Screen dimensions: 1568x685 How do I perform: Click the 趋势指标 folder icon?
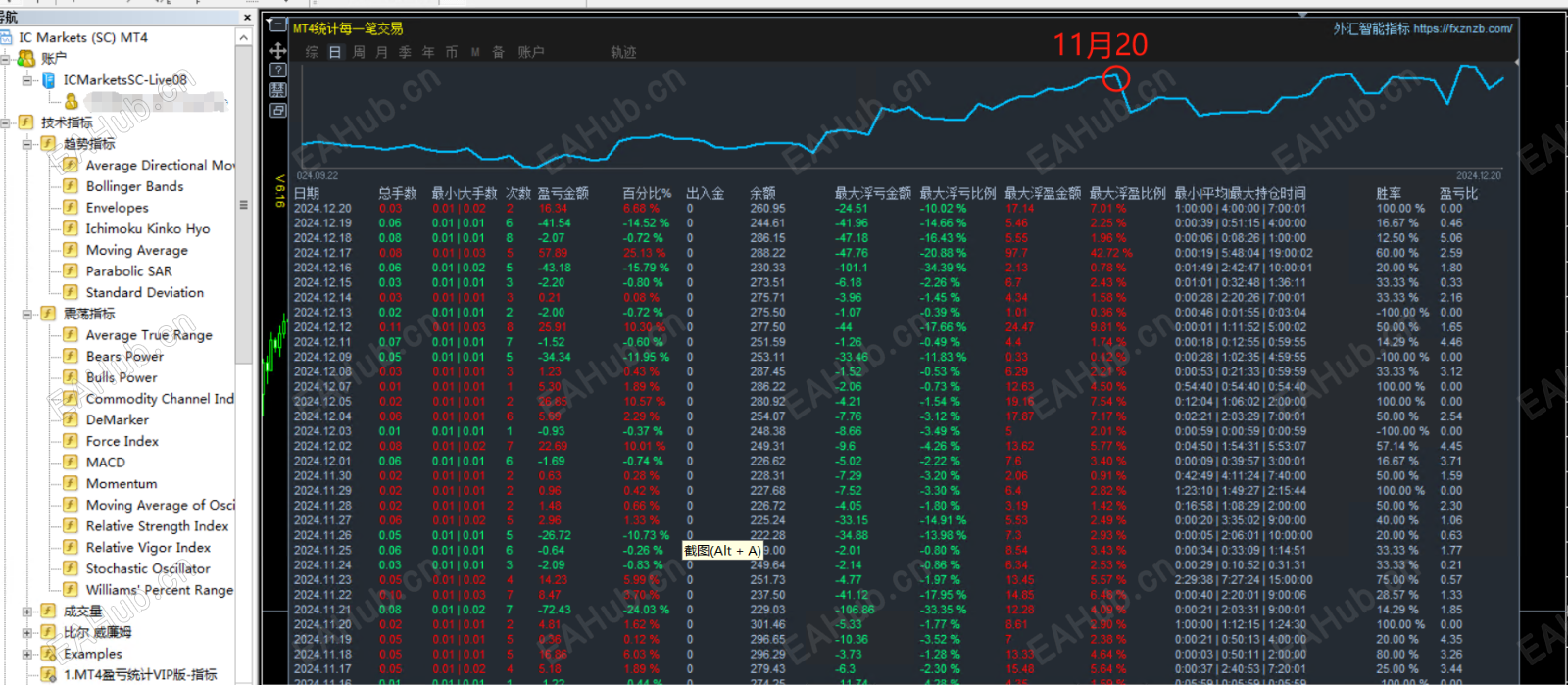48,144
